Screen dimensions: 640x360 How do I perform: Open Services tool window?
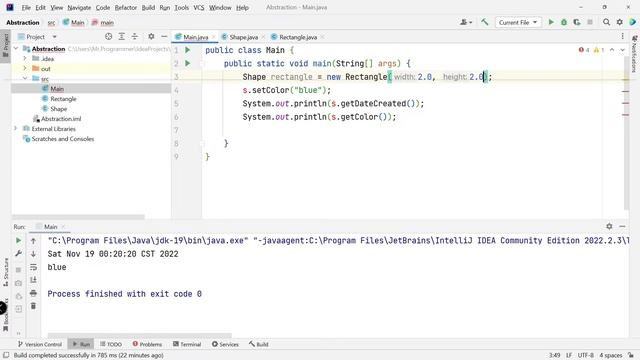point(225,344)
